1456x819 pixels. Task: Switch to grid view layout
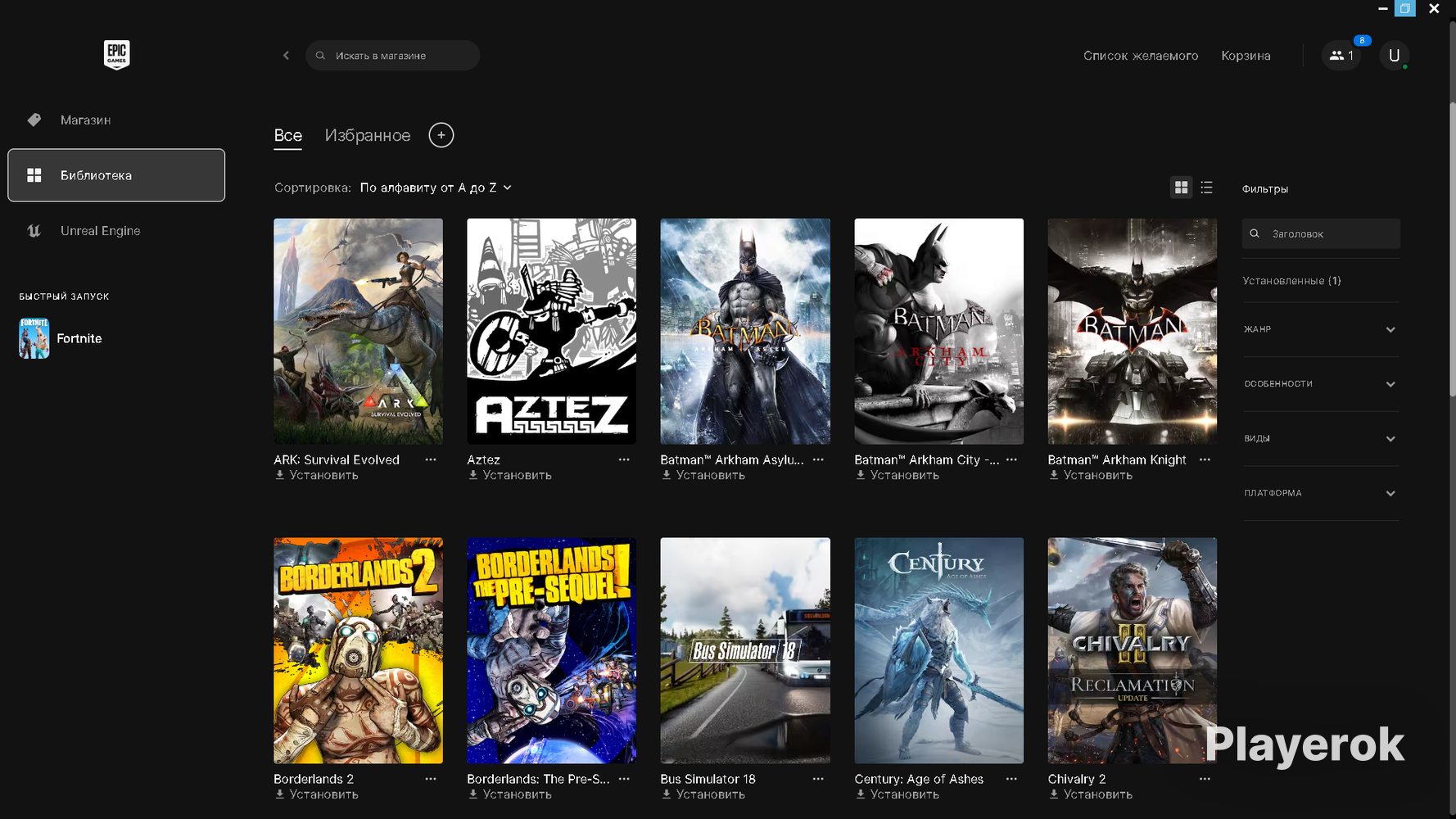click(1181, 188)
